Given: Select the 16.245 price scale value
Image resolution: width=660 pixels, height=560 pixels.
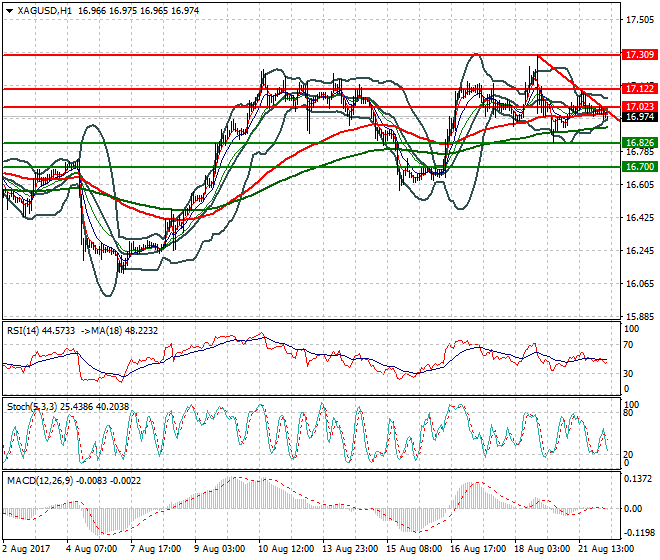Looking at the screenshot, I should (x=640, y=251).
